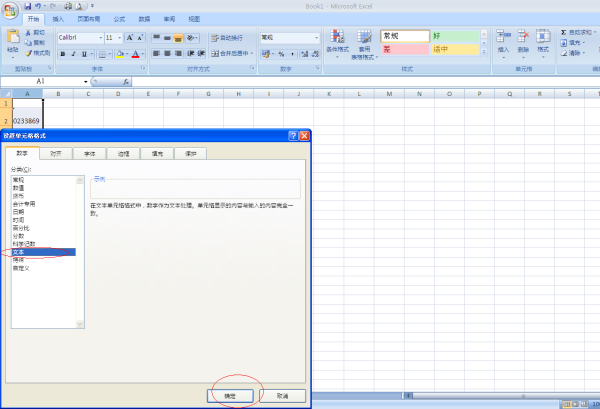
Task: Click the 确定 button in dialog
Action: (x=230, y=396)
